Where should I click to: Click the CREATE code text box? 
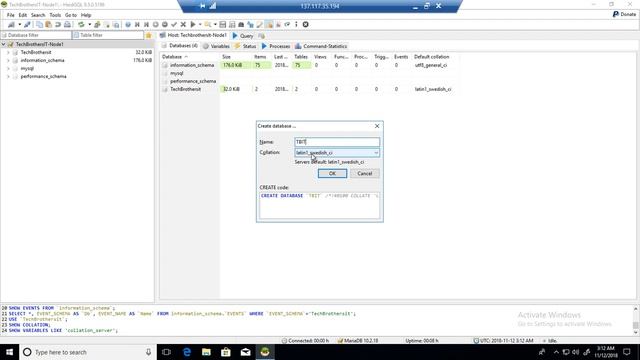(320, 205)
